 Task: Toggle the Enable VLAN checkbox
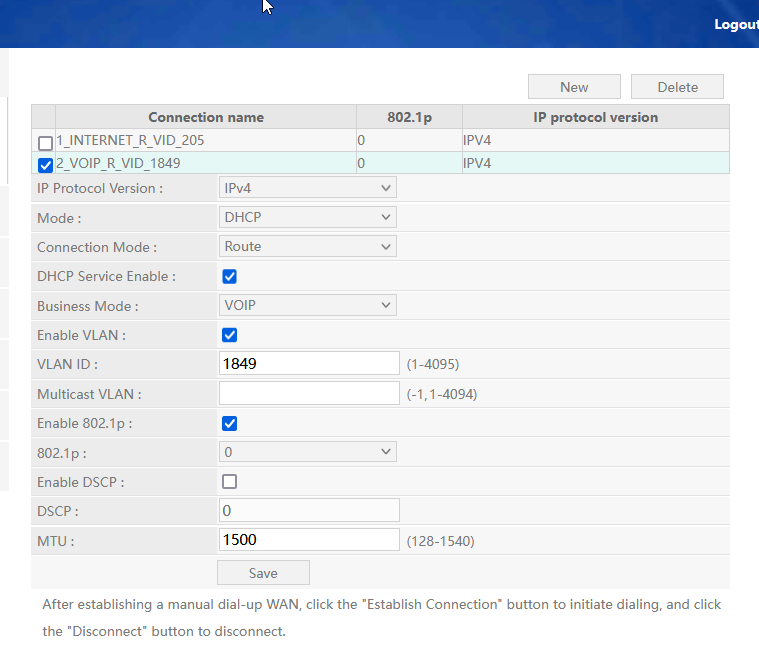click(x=229, y=335)
